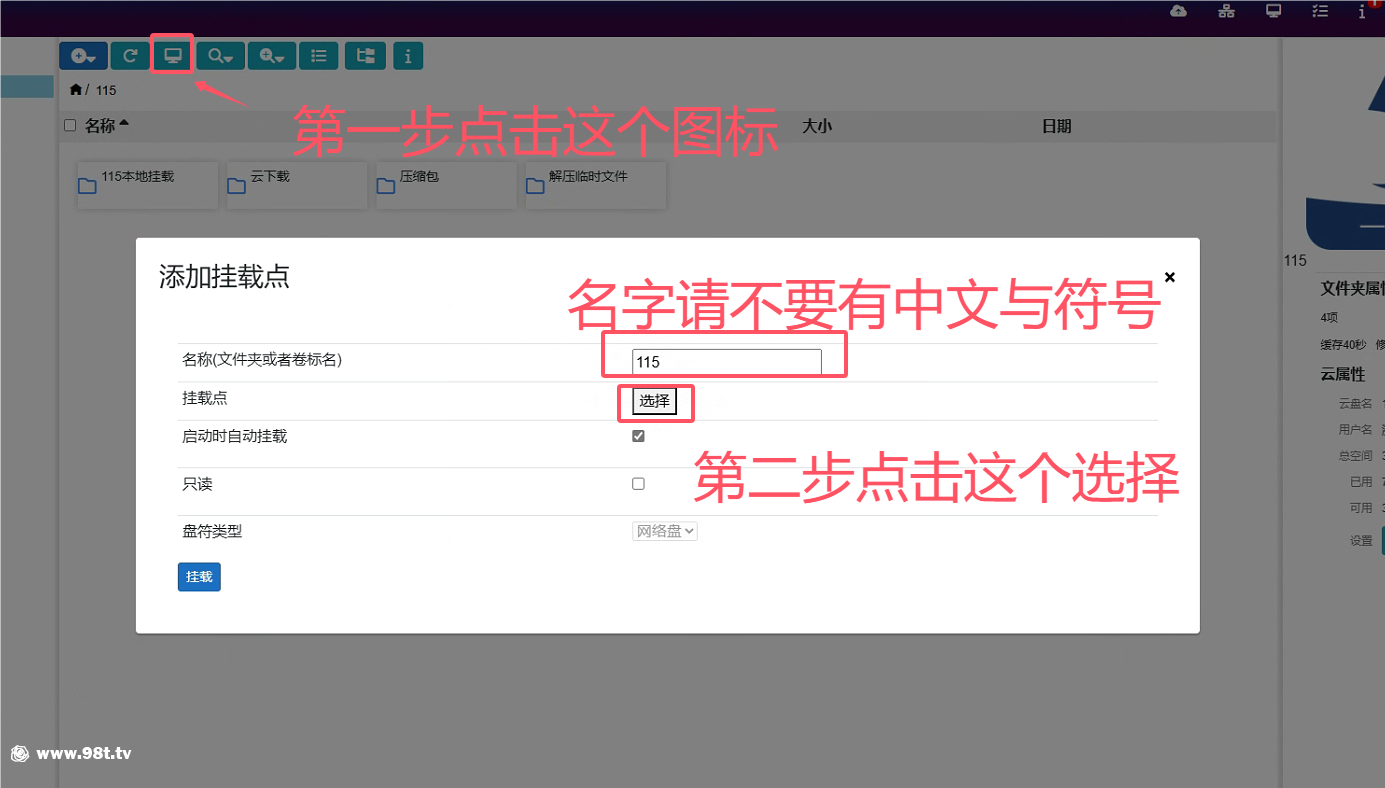Screen dimensions: 1385x788
Task: Click the 选择 mount point button
Action: pyautogui.click(x=655, y=401)
